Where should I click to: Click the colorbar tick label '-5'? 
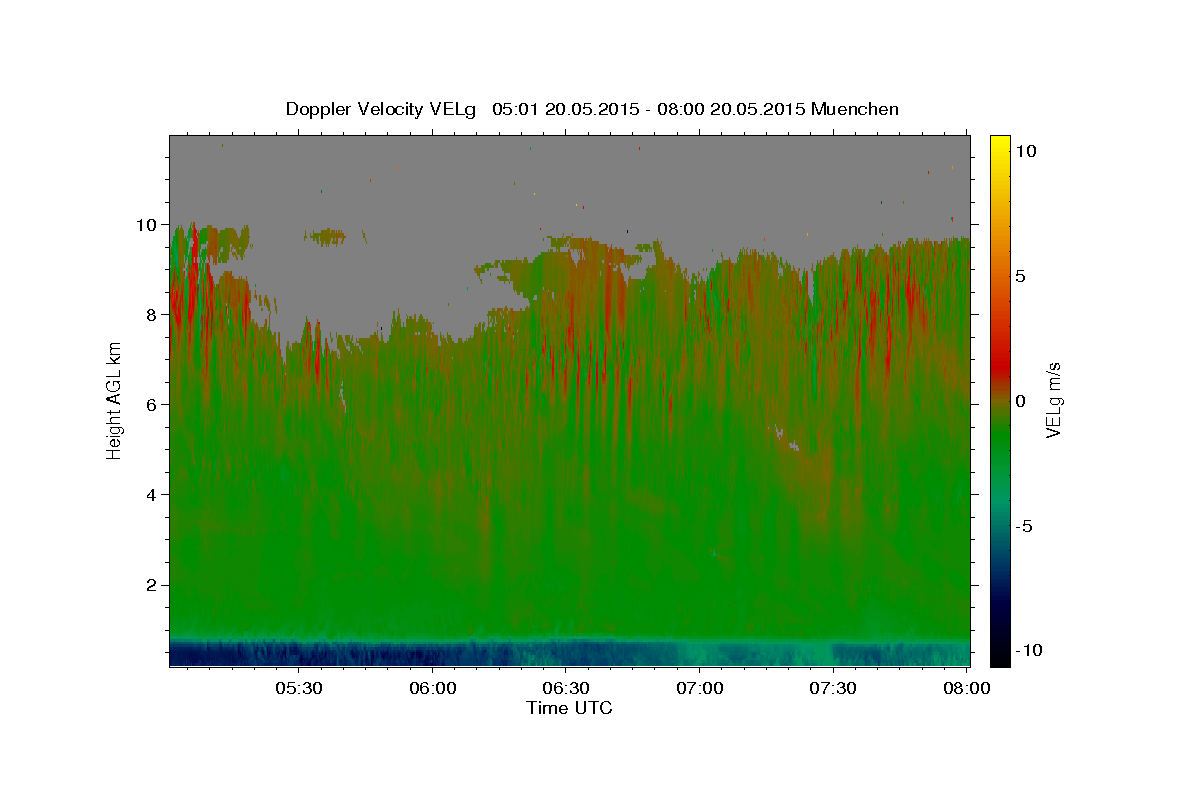point(1025,526)
